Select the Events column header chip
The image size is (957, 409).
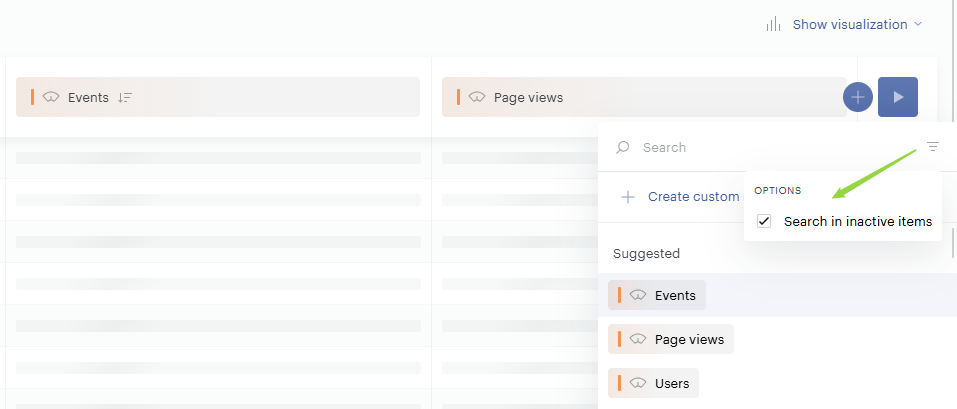[x=218, y=97]
